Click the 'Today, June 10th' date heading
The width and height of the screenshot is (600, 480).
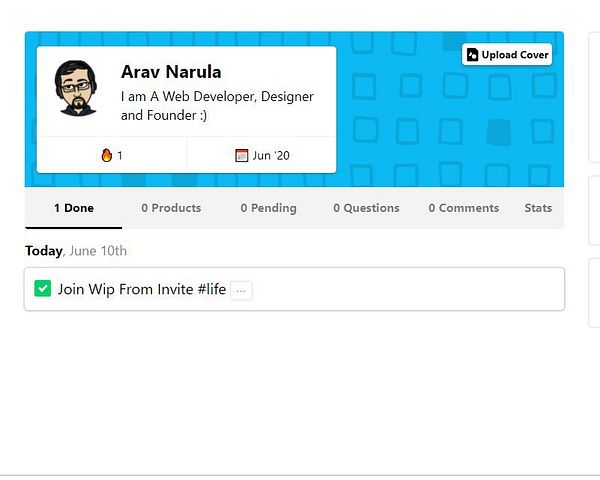(76, 251)
